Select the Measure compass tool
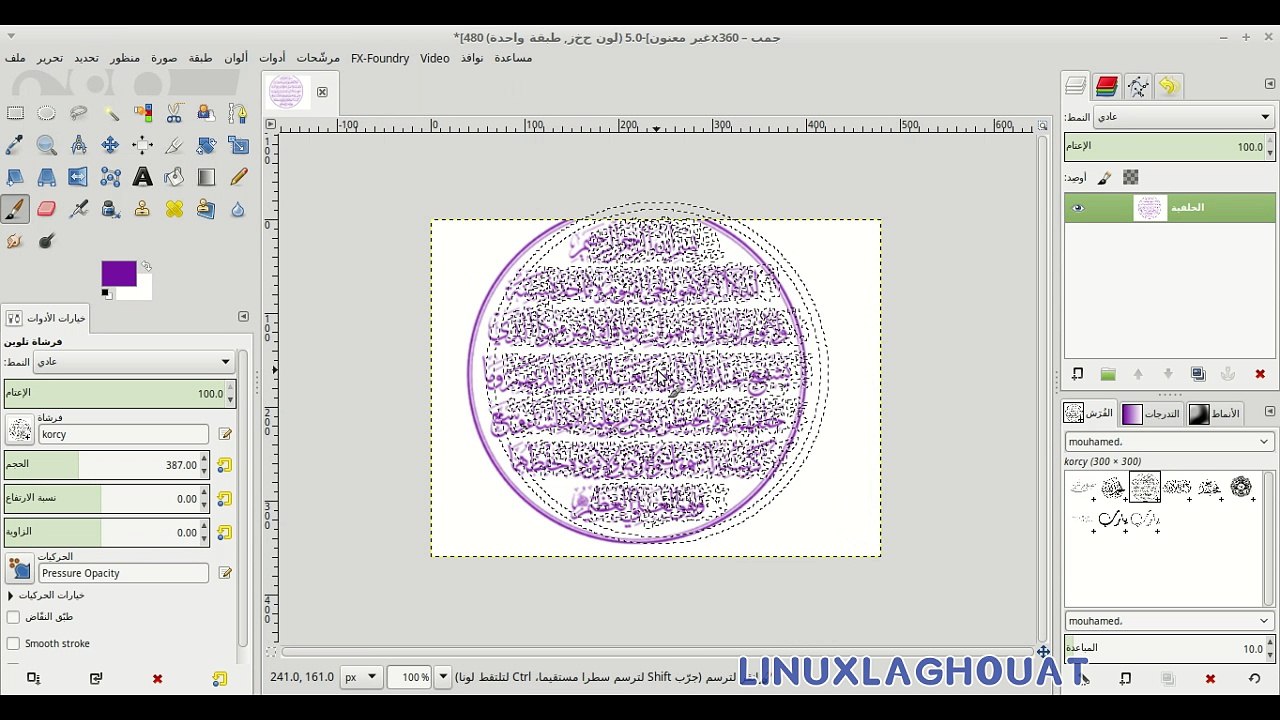 coord(79,145)
